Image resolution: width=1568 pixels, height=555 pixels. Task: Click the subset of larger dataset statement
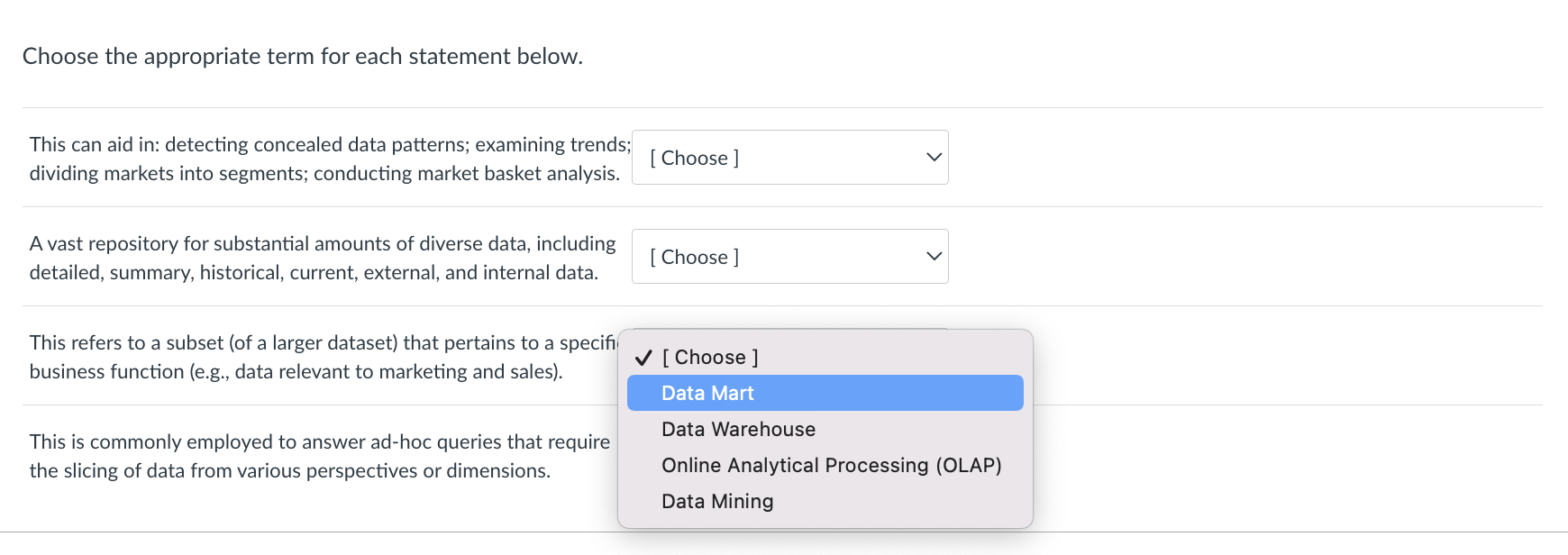coord(323,343)
